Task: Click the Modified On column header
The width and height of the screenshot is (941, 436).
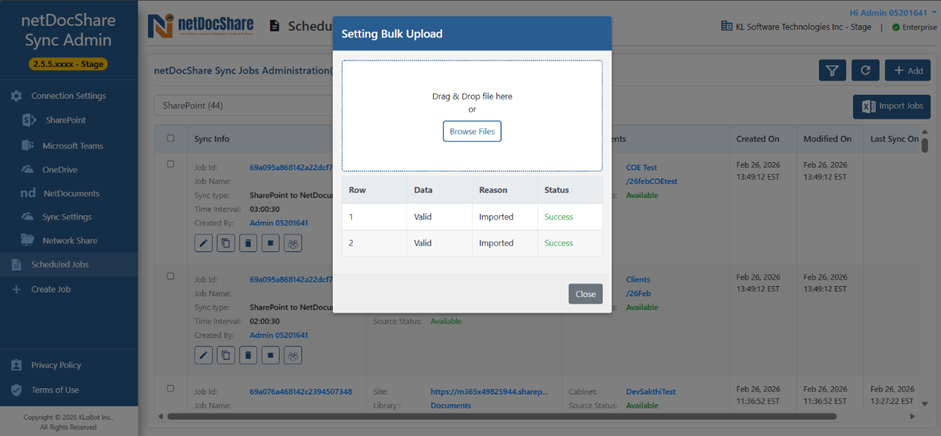Action: point(828,139)
